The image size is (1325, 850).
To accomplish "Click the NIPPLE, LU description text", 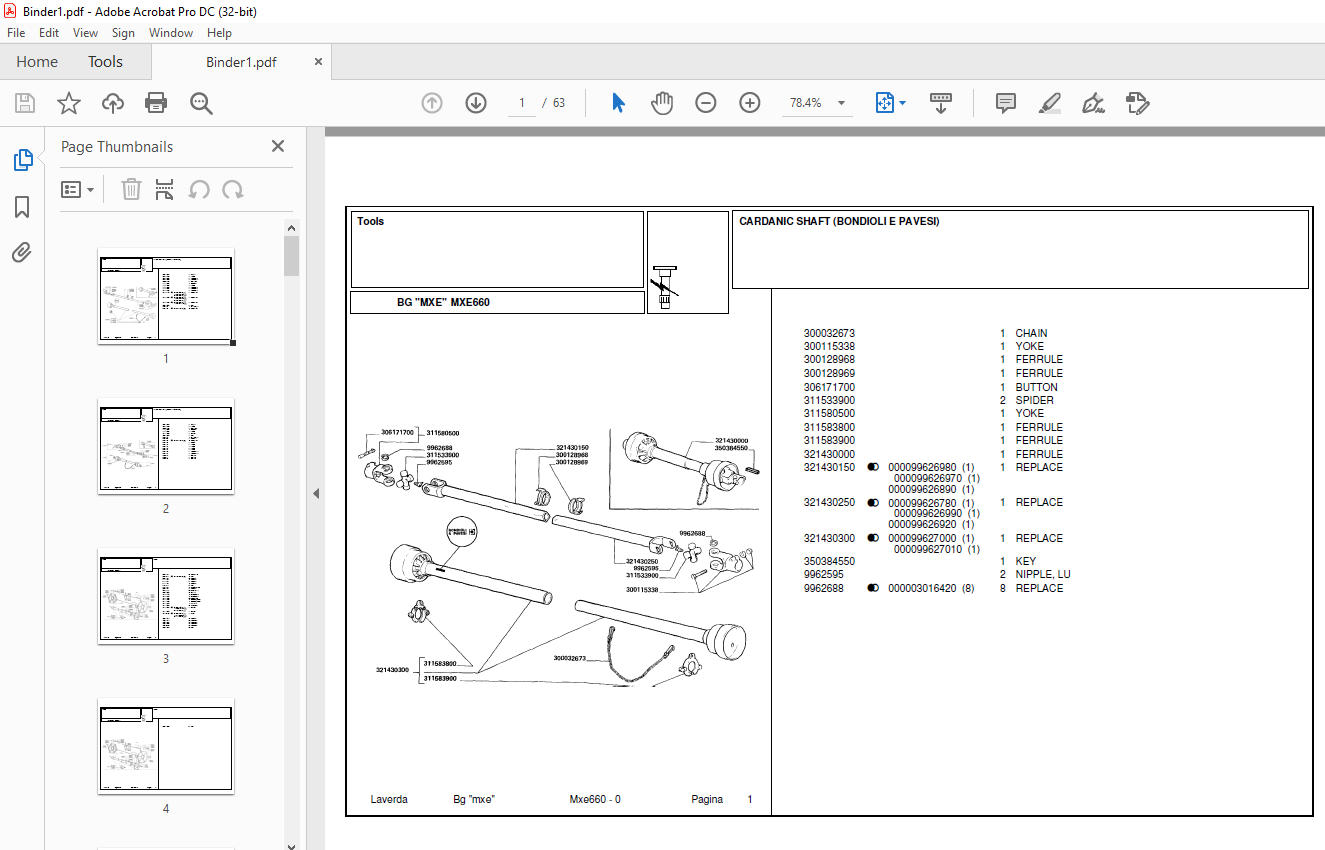I will pyautogui.click(x=1043, y=575).
